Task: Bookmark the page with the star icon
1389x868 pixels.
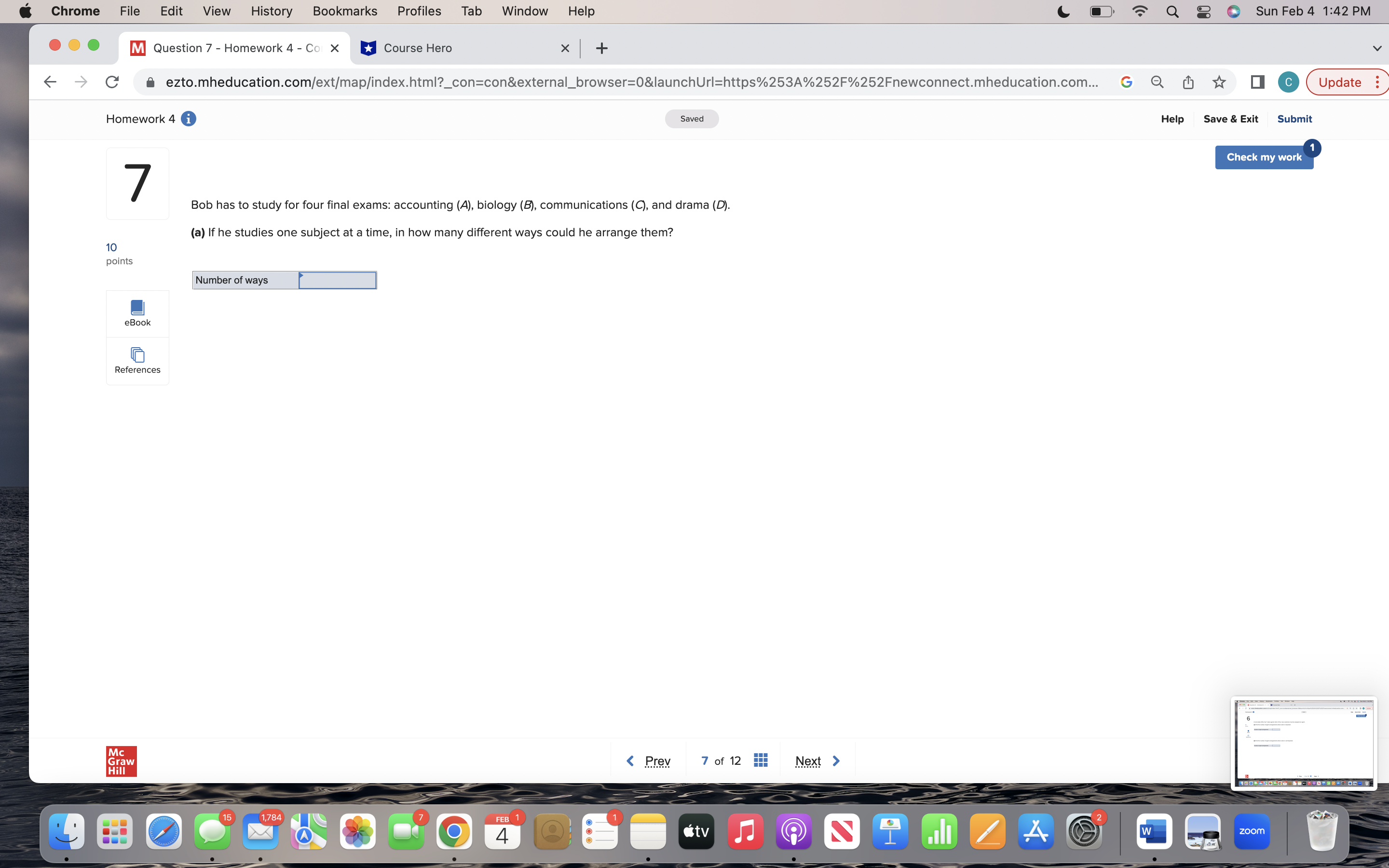Action: pyautogui.click(x=1219, y=82)
